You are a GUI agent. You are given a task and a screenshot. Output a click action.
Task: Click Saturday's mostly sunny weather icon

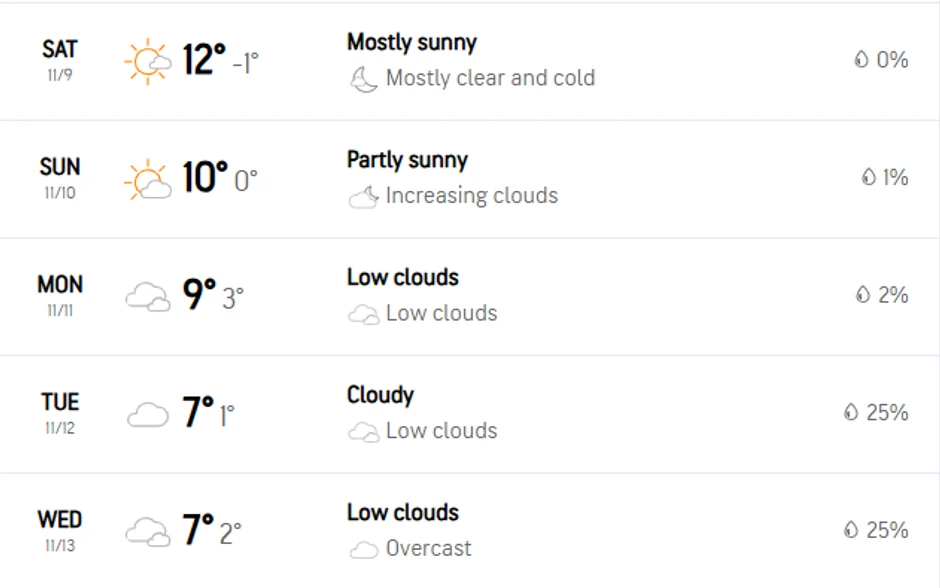point(147,61)
